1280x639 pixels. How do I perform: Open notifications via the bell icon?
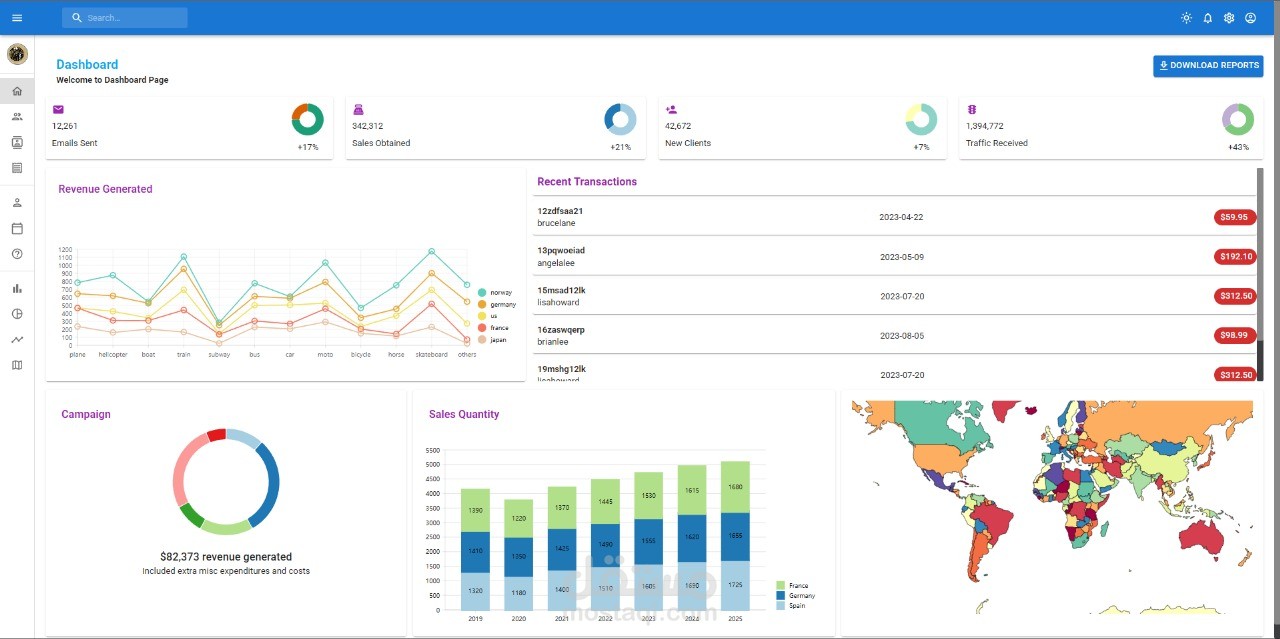tap(1207, 17)
